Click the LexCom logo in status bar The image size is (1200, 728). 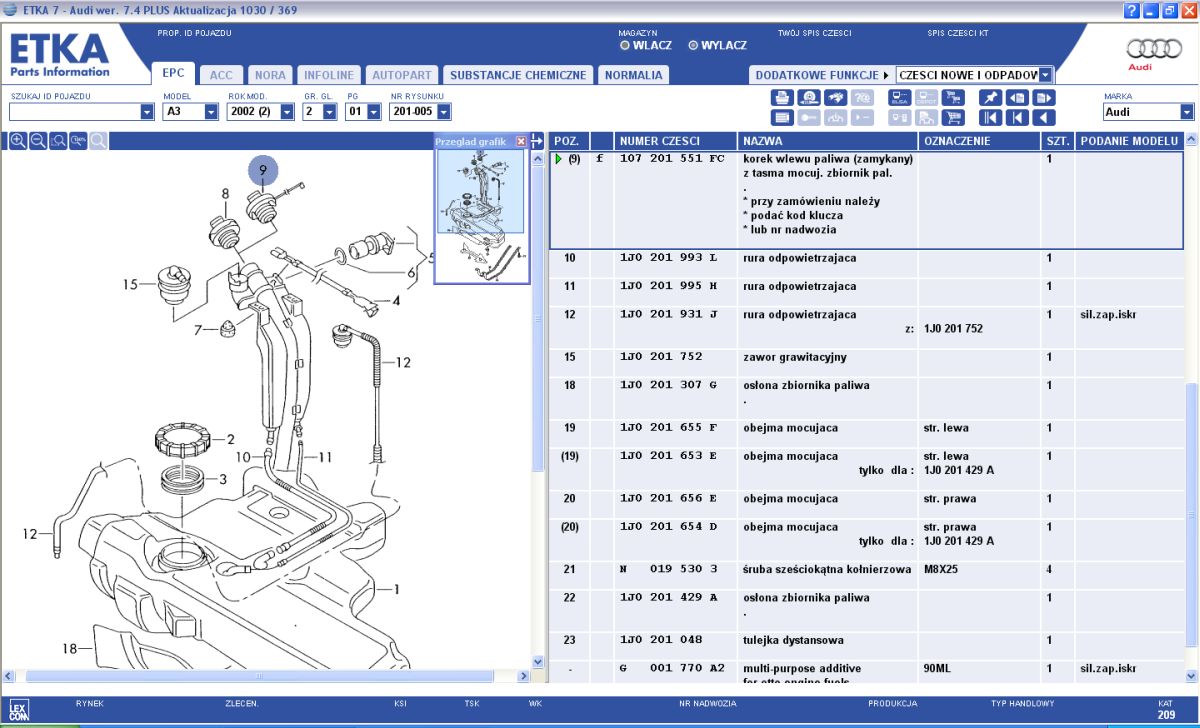[18, 711]
